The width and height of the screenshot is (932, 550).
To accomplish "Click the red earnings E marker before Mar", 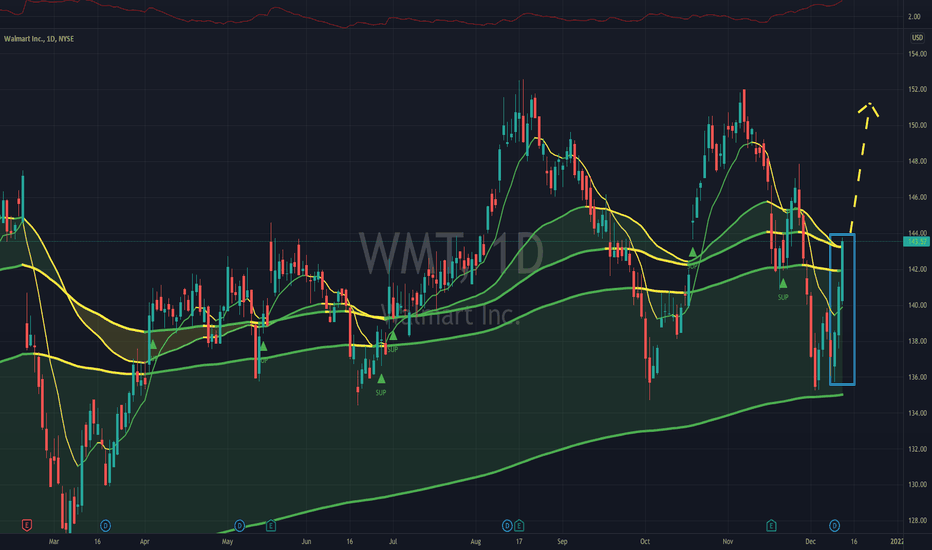I will pyautogui.click(x=27, y=525).
